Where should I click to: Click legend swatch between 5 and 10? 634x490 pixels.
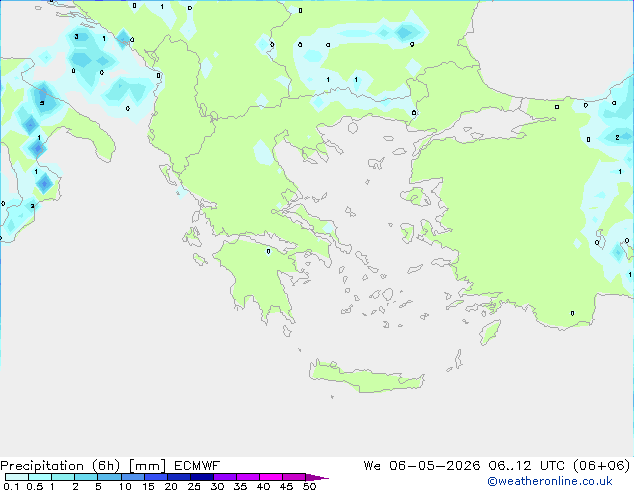click(x=109, y=477)
